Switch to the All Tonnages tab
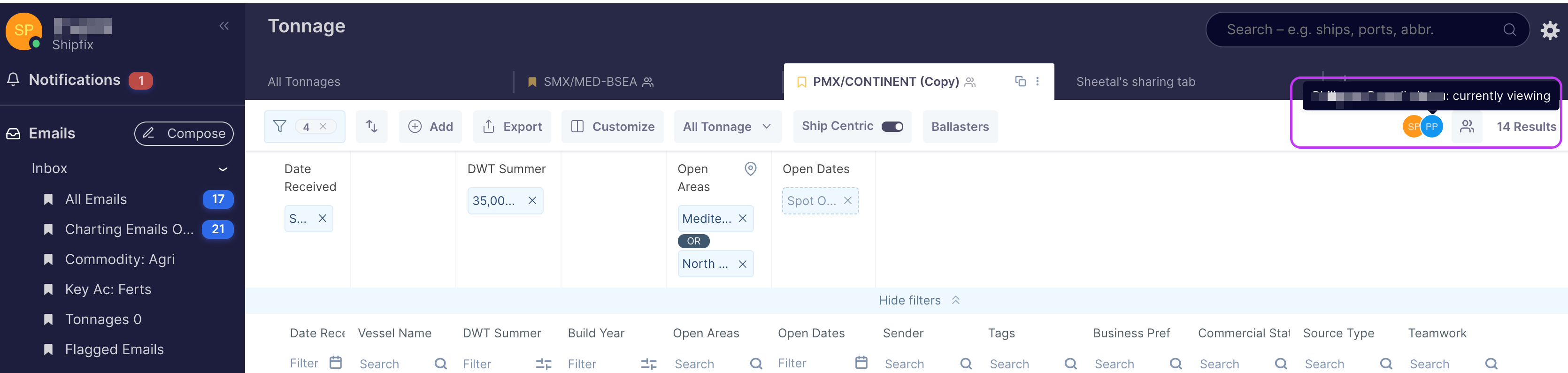The height and width of the screenshot is (373, 1568). pyautogui.click(x=304, y=82)
